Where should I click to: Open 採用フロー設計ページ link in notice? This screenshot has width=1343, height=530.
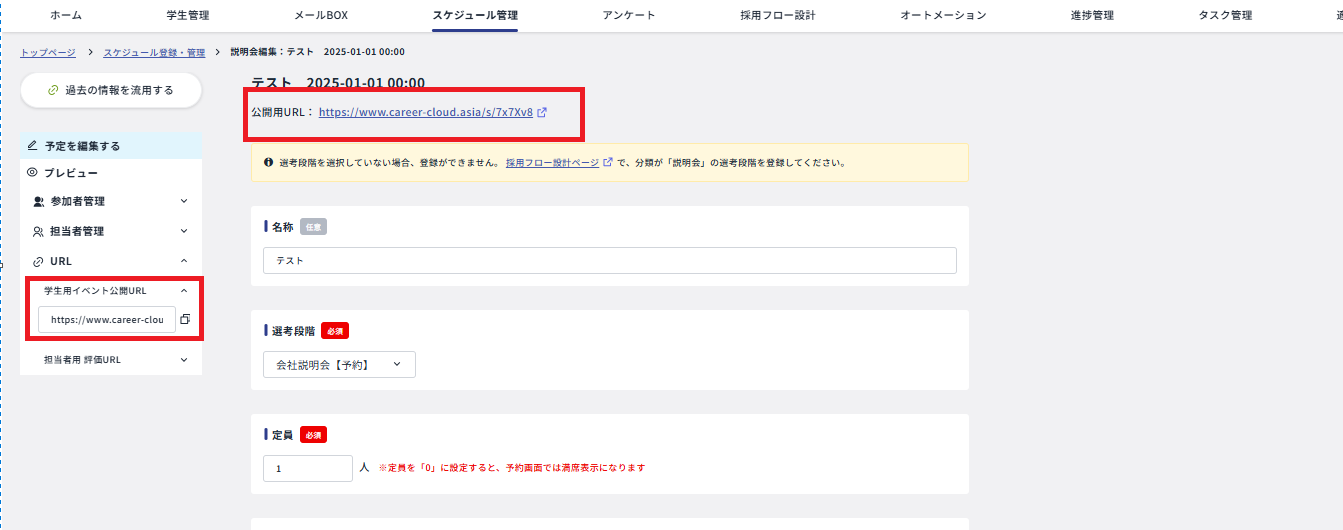pyautogui.click(x=552, y=162)
